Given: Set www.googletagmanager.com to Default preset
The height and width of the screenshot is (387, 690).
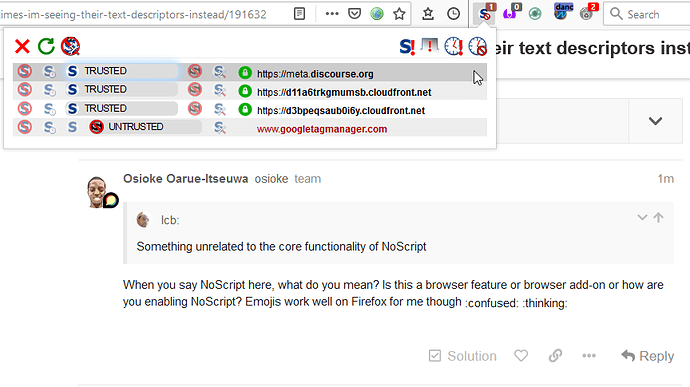Looking at the screenshot, I should (x=25, y=127).
